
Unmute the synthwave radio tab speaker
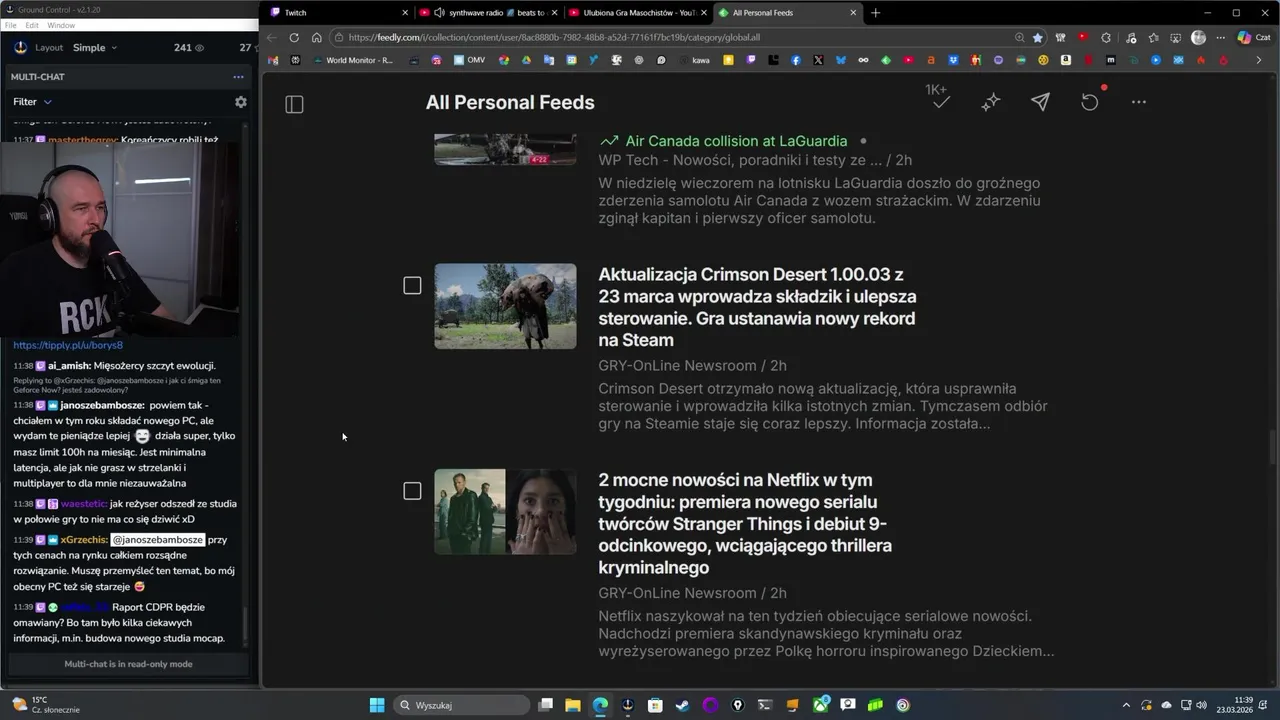(439, 13)
